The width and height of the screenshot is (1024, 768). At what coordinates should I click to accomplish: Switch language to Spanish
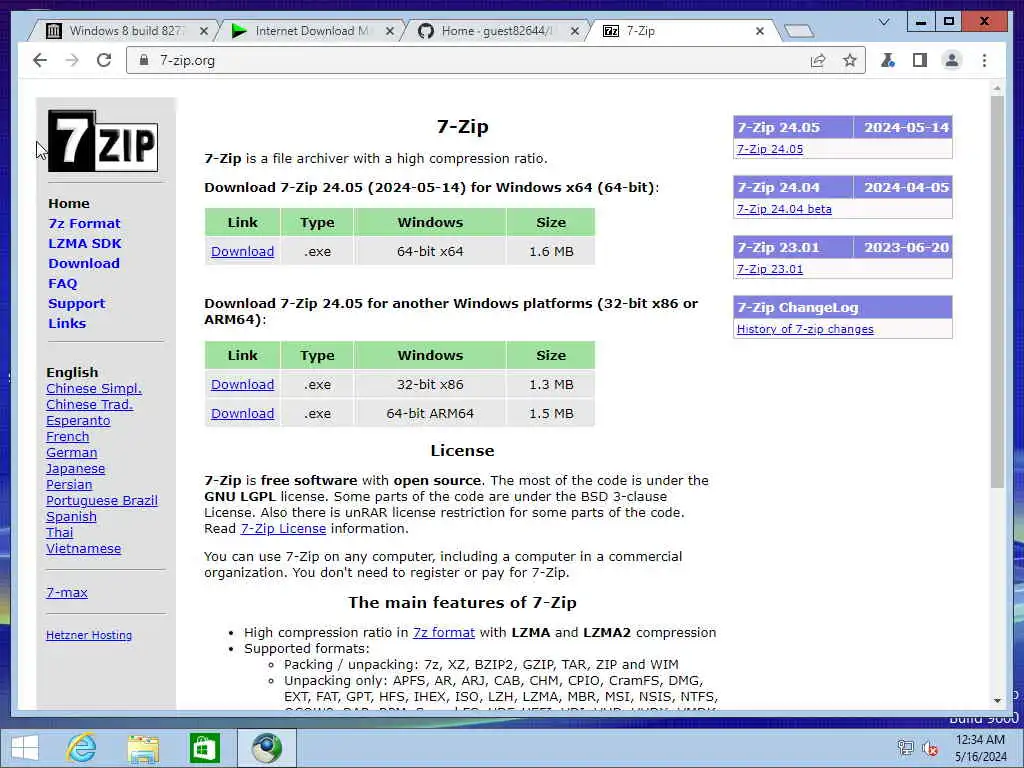(x=71, y=517)
